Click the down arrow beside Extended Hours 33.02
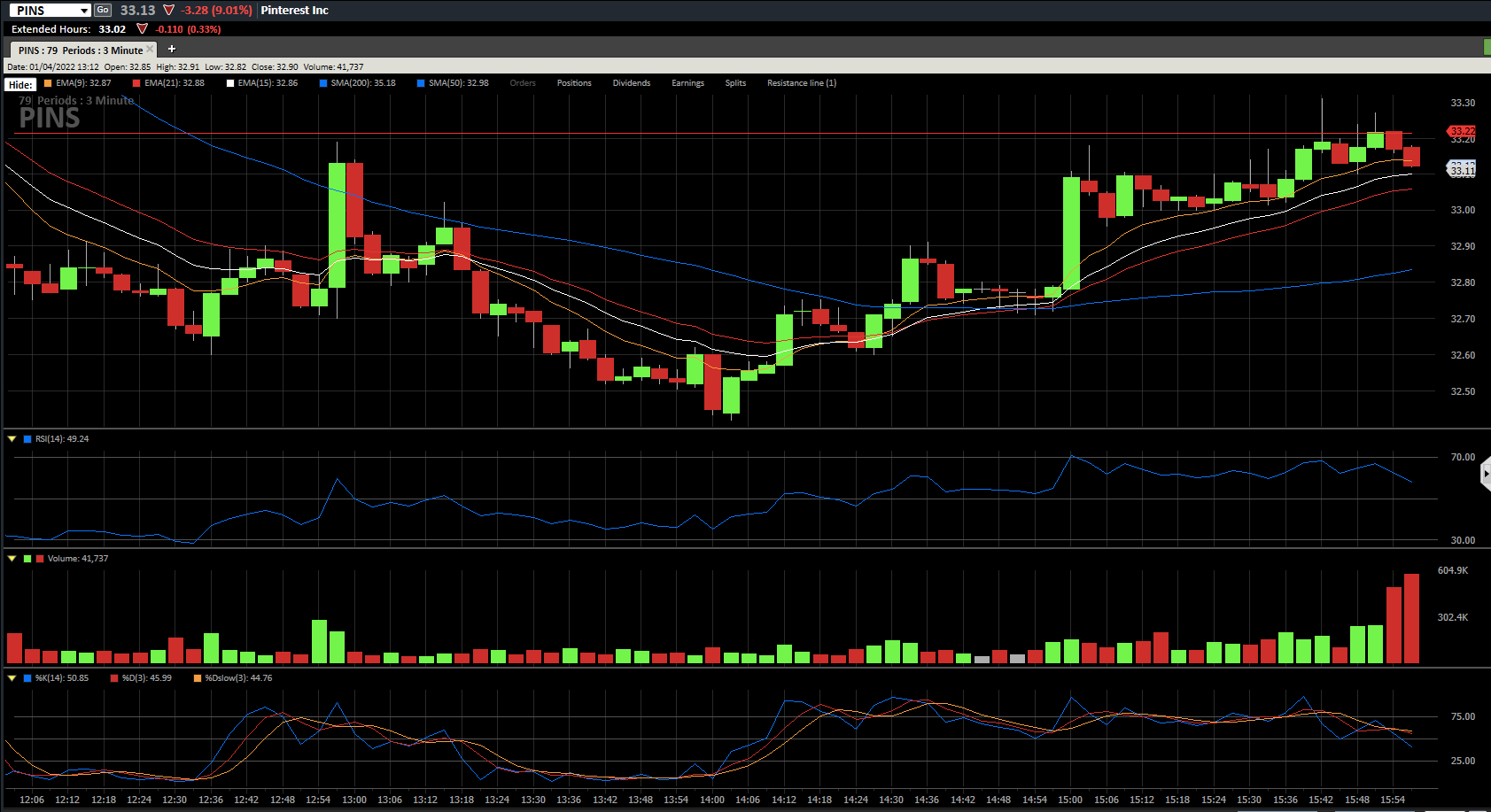The image size is (1491, 812). pyautogui.click(x=142, y=29)
